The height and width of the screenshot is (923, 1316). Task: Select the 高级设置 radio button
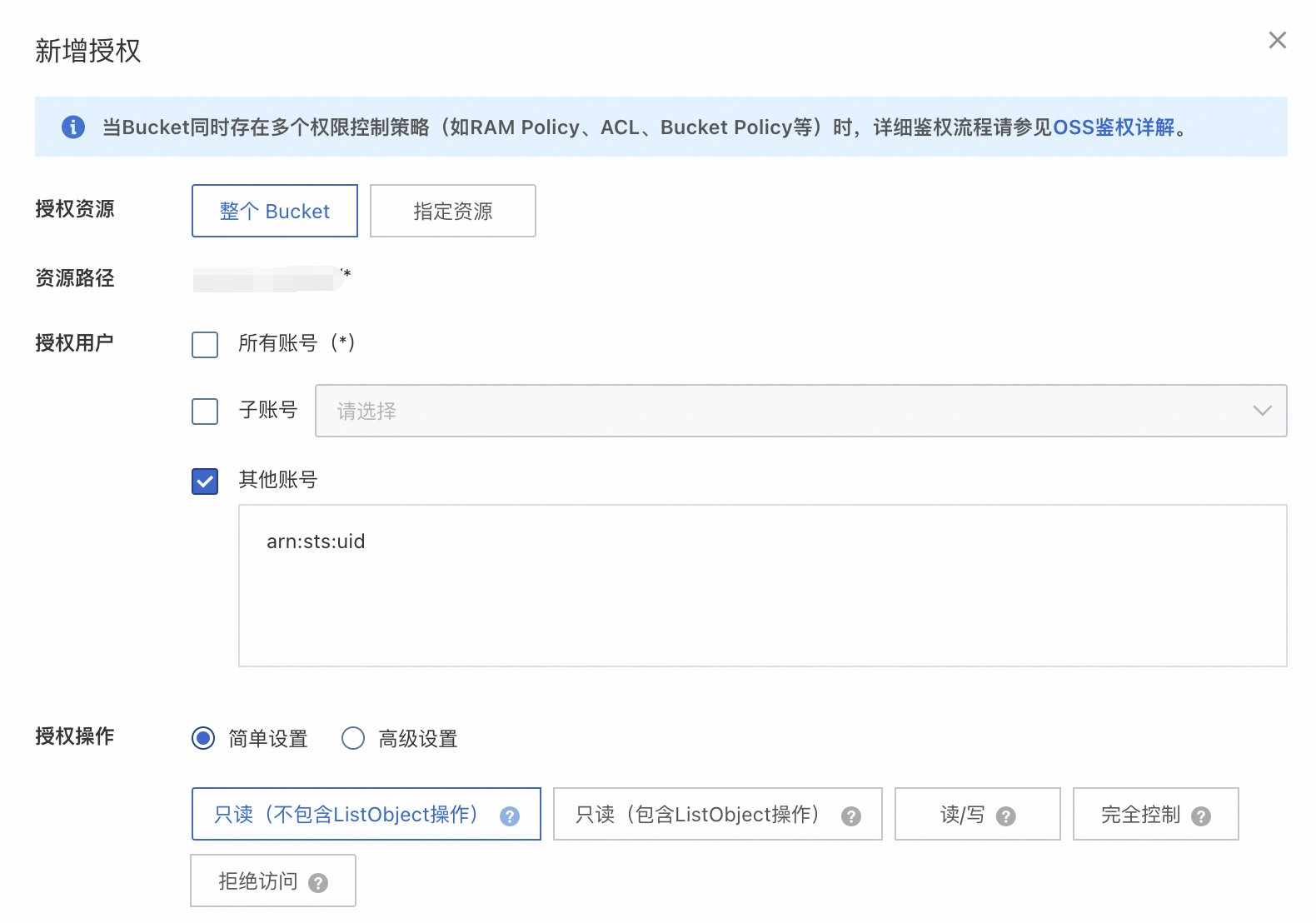(x=353, y=738)
